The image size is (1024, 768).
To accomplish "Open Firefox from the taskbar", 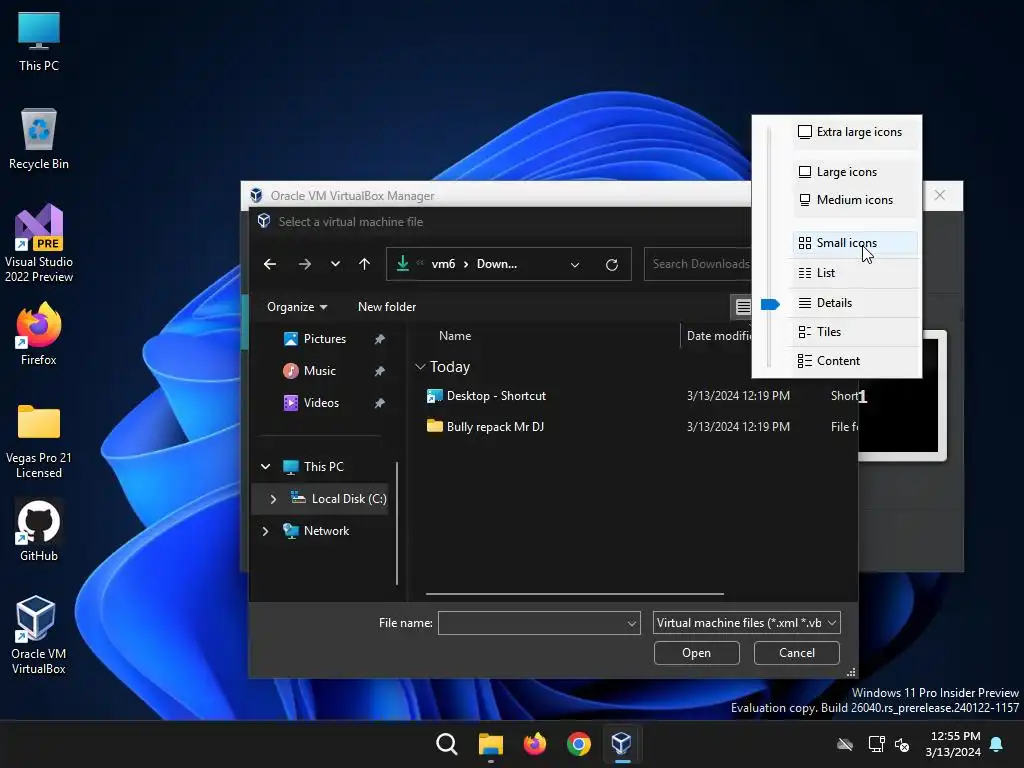I will point(535,744).
